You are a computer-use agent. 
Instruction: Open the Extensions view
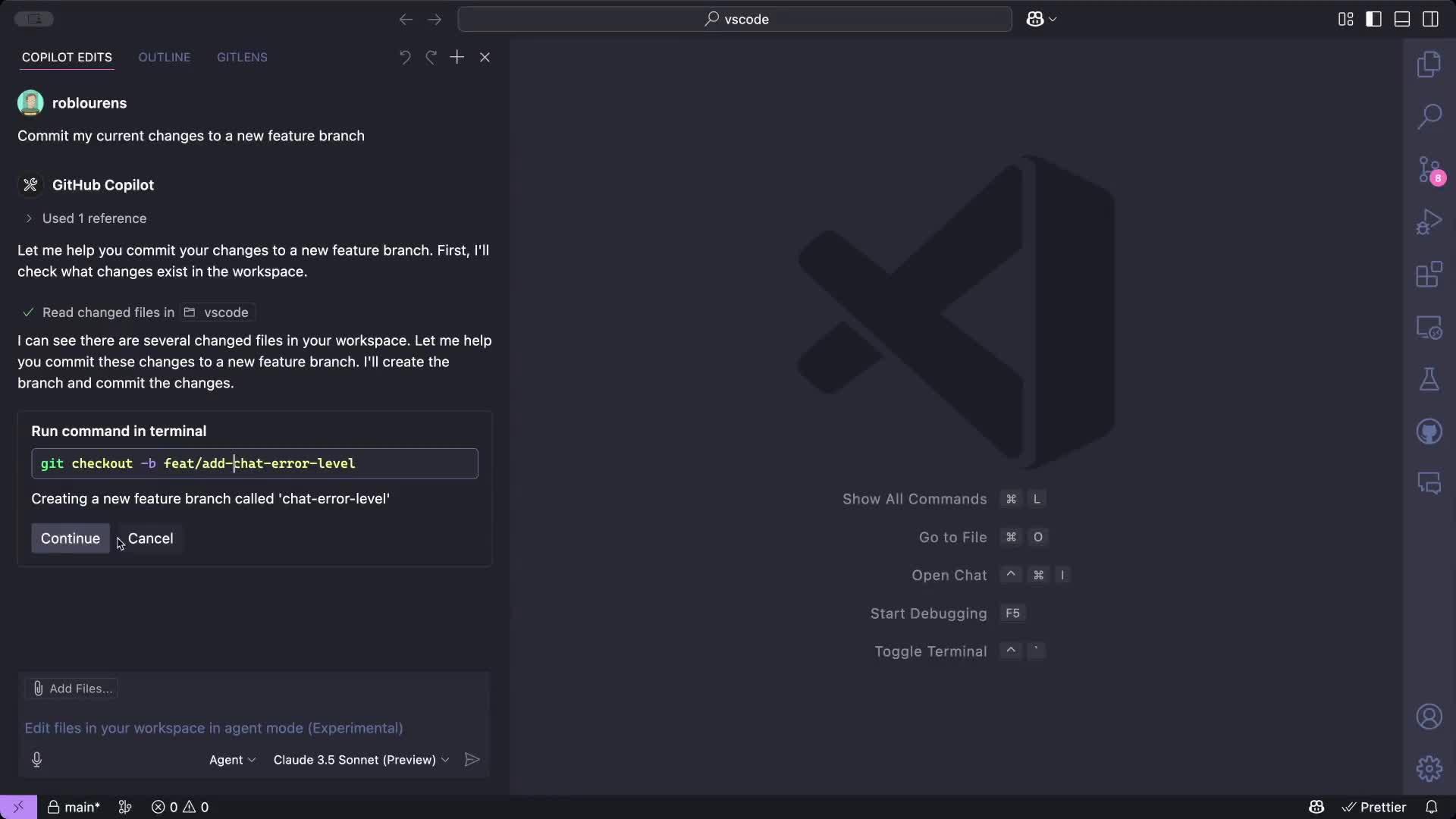(x=1430, y=275)
